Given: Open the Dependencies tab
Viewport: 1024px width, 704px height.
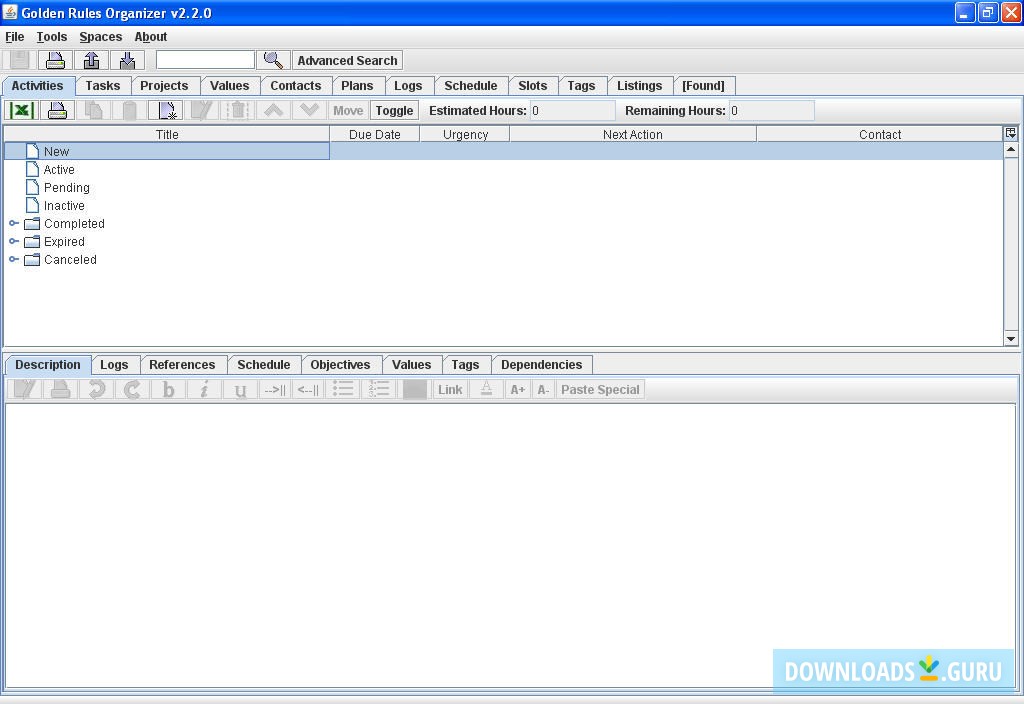Looking at the screenshot, I should (x=541, y=364).
